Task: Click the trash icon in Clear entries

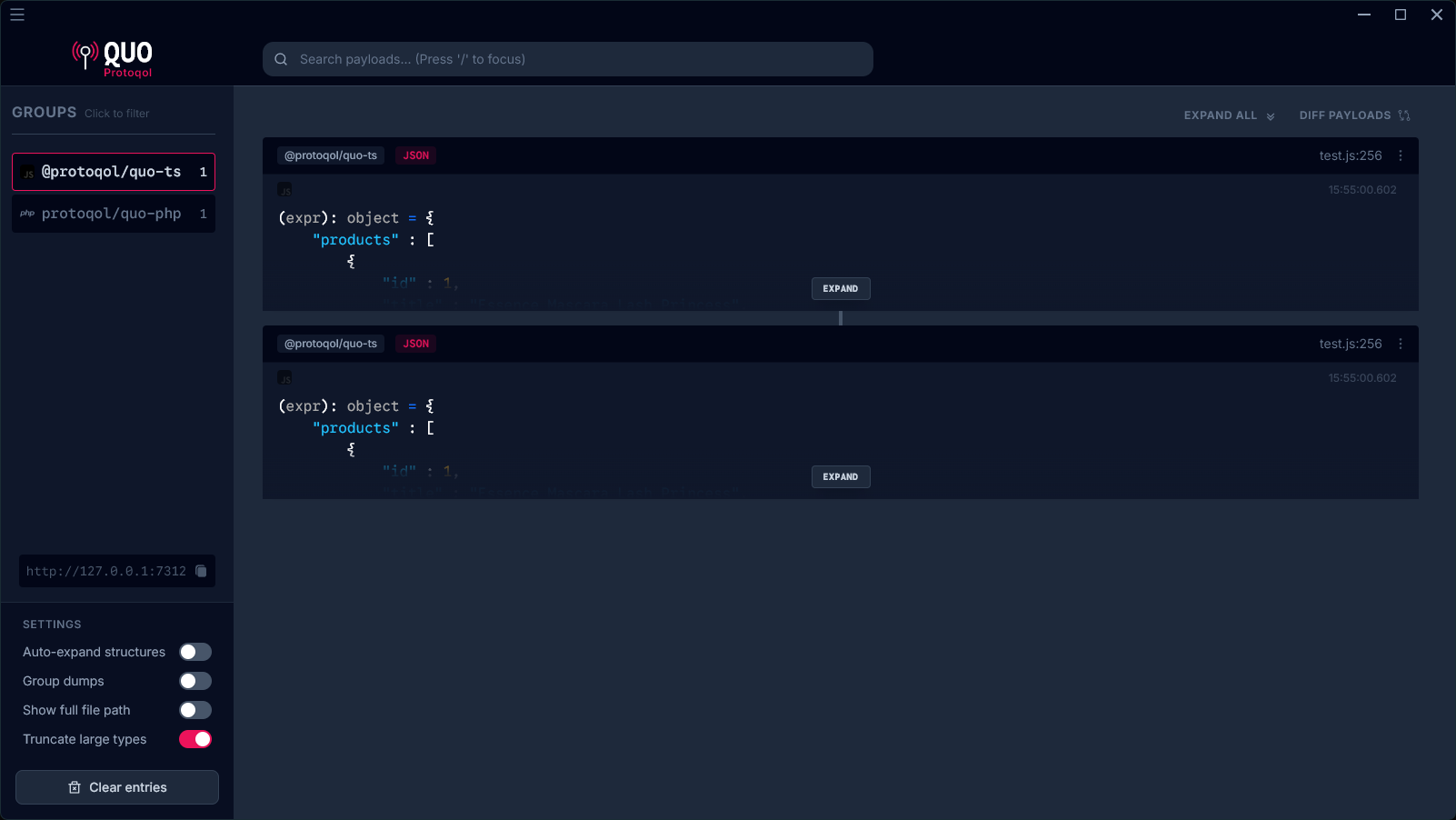Action: point(75,787)
